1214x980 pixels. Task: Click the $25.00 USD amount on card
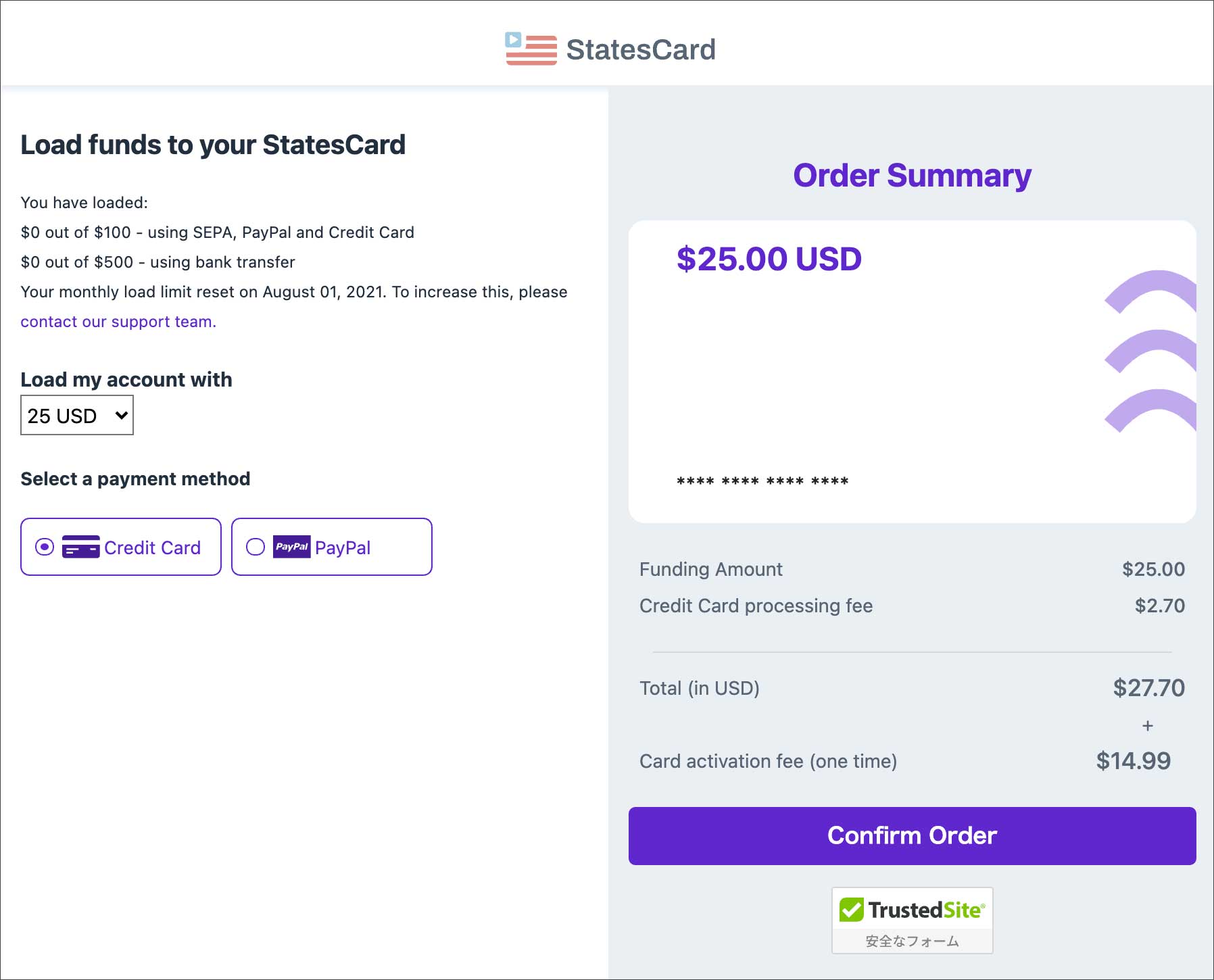tap(769, 259)
